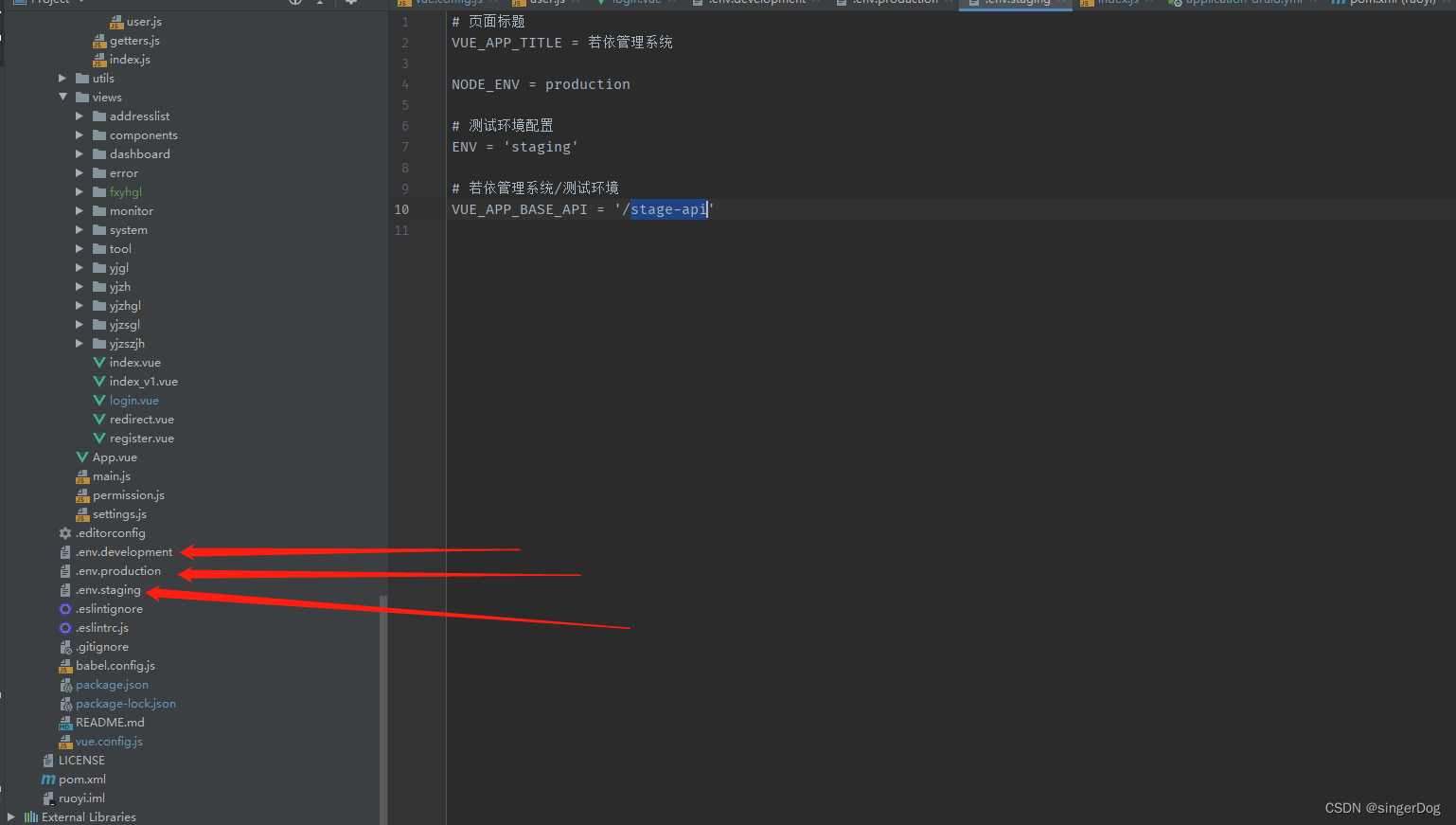The width and height of the screenshot is (1456, 825).
Task: Select the error folder name
Action: [x=124, y=173]
